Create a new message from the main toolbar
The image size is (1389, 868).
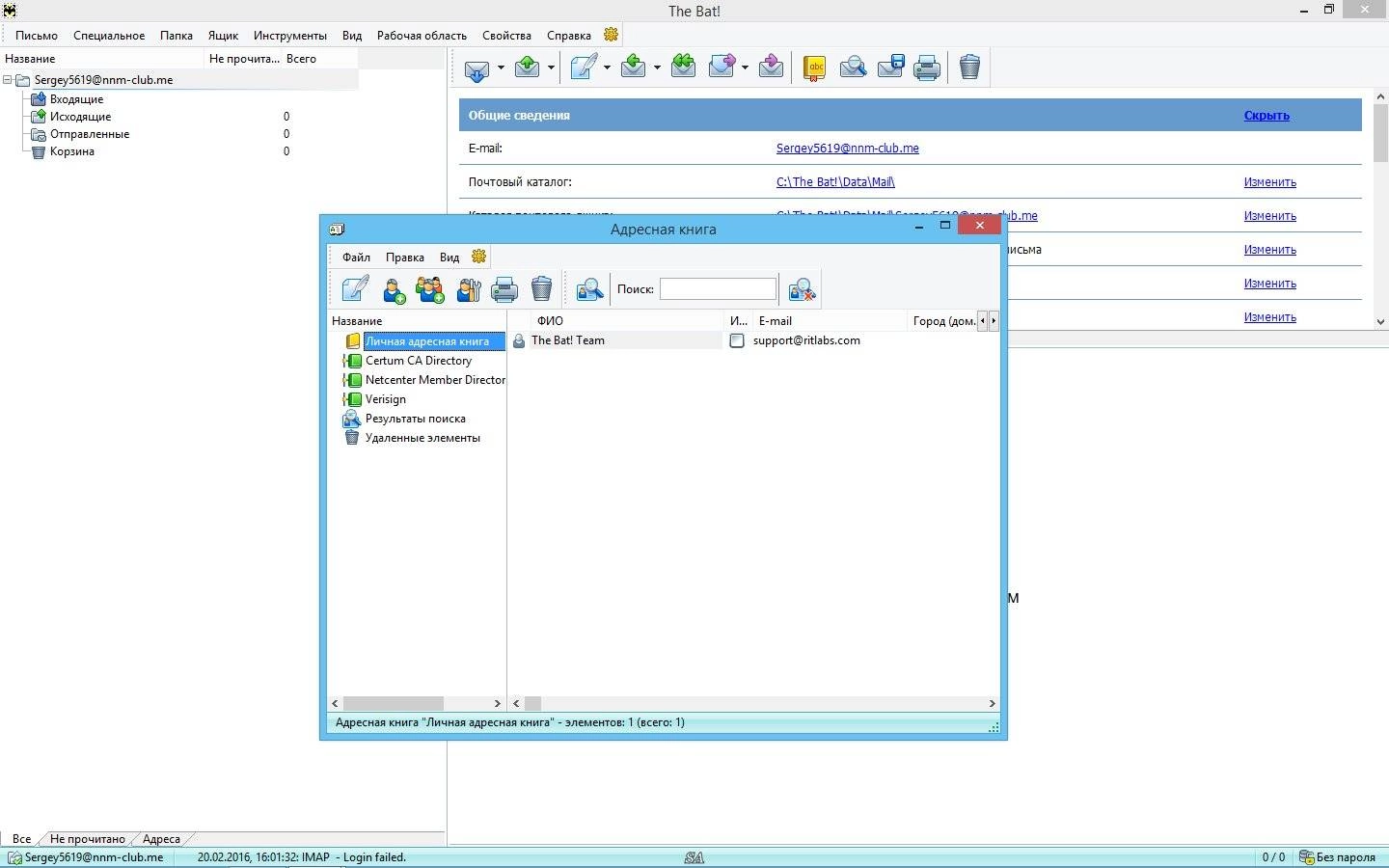[584, 67]
